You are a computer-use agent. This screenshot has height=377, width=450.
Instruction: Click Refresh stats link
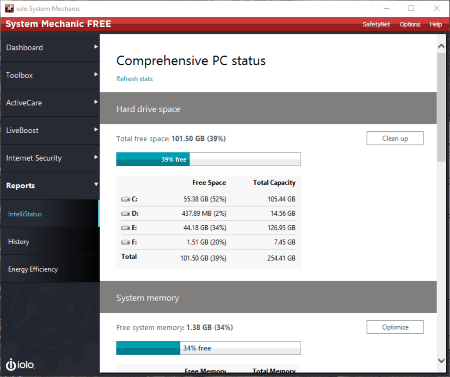tap(135, 79)
